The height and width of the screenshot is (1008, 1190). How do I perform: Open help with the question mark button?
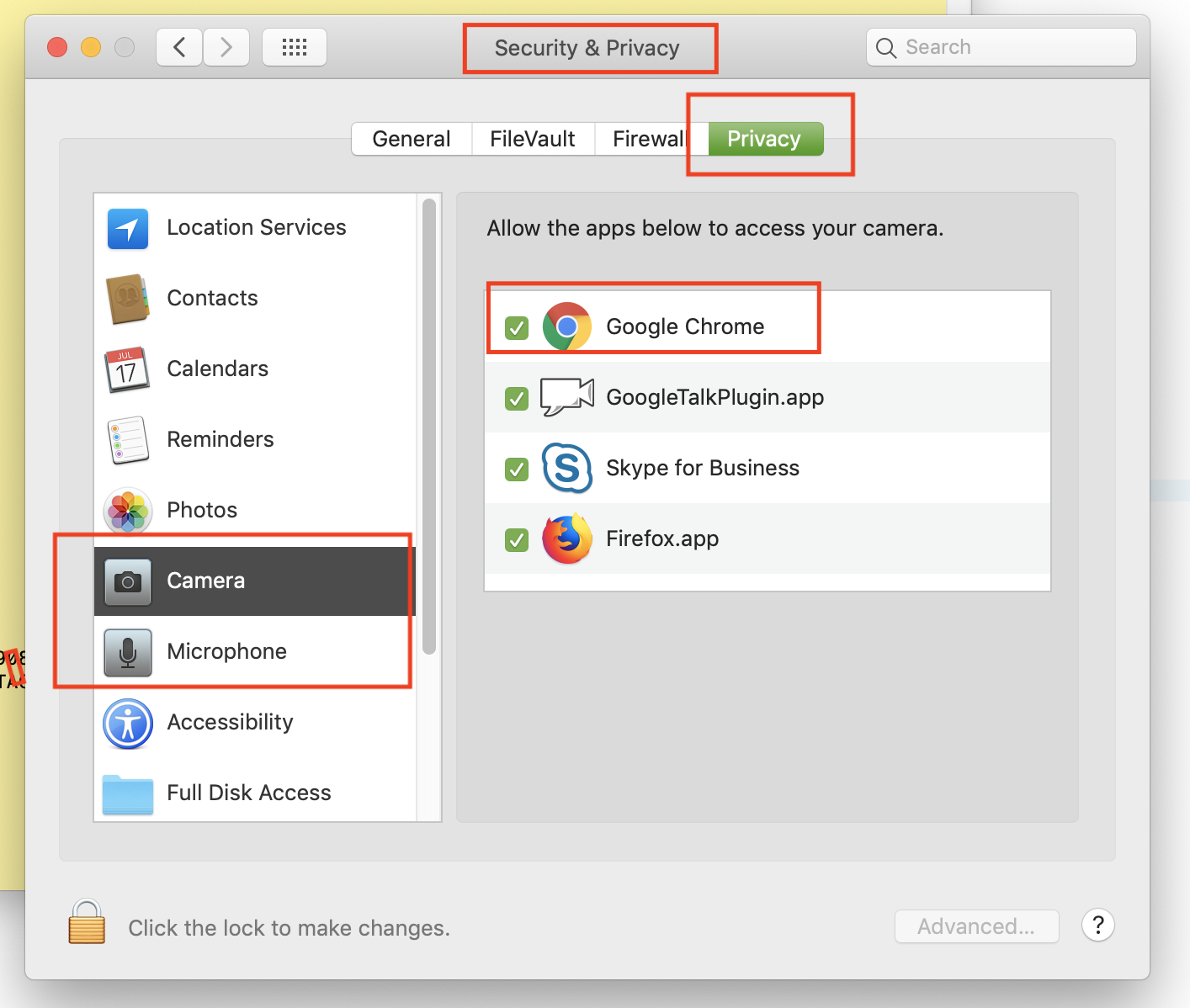pos(1098,926)
